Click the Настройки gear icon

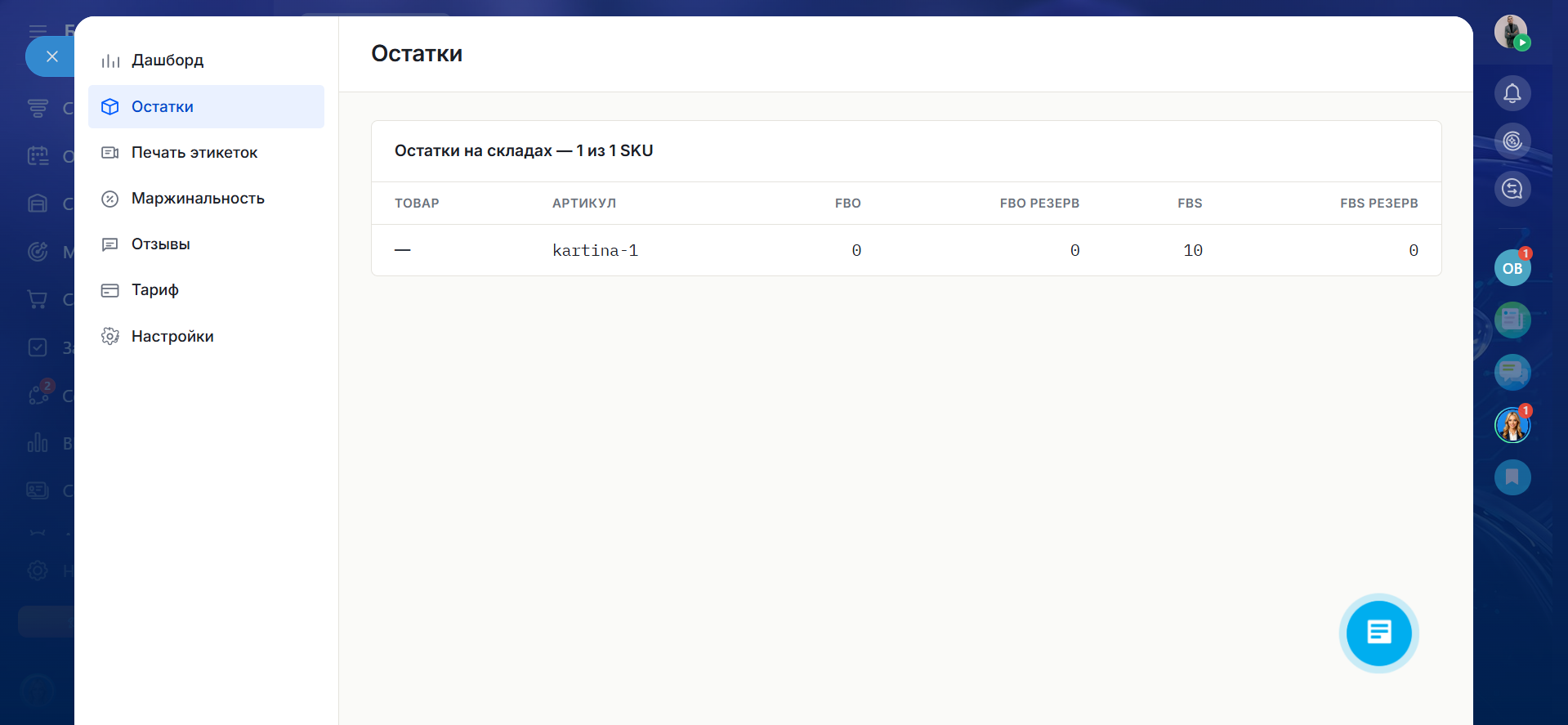tap(110, 336)
